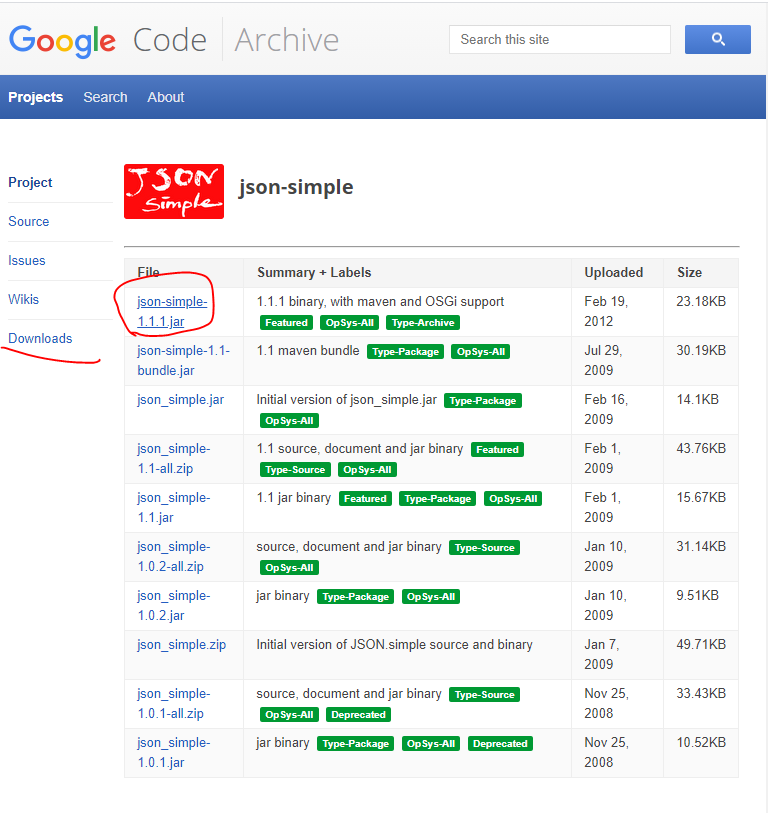The image size is (768, 813).
Task: Focus the Search this site field
Action: pos(560,39)
